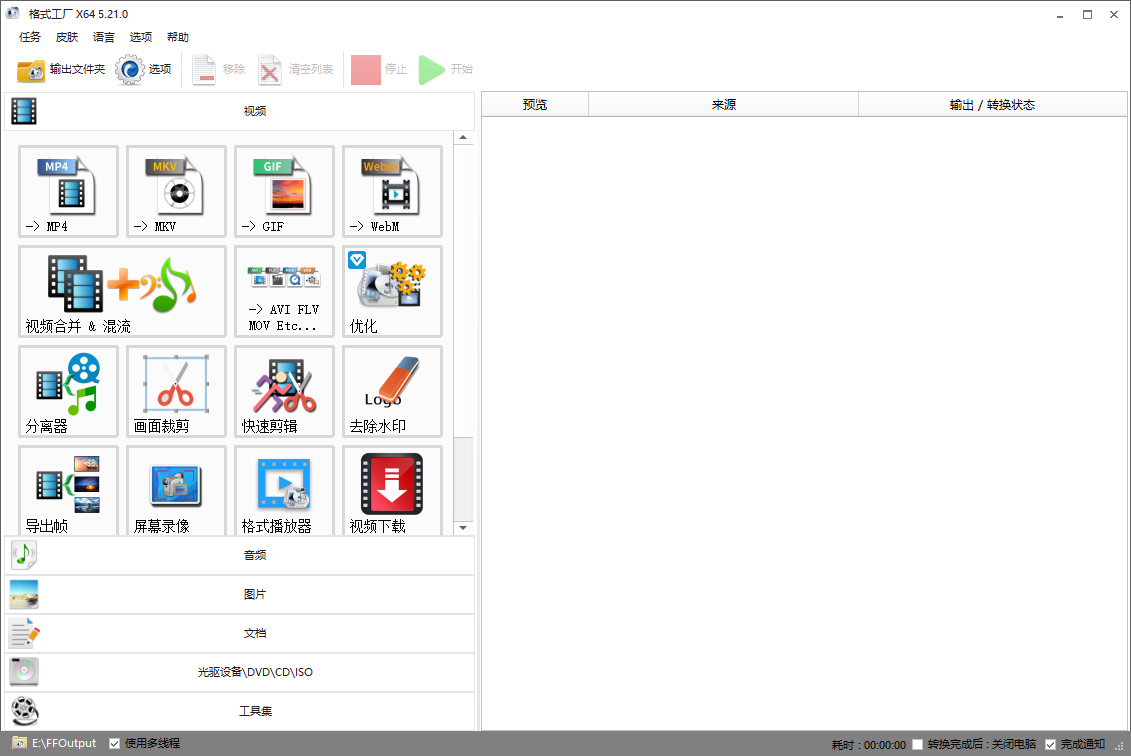Image resolution: width=1131 pixels, height=756 pixels.
Task: Open the -> GIF converter
Action: (x=284, y=191)
